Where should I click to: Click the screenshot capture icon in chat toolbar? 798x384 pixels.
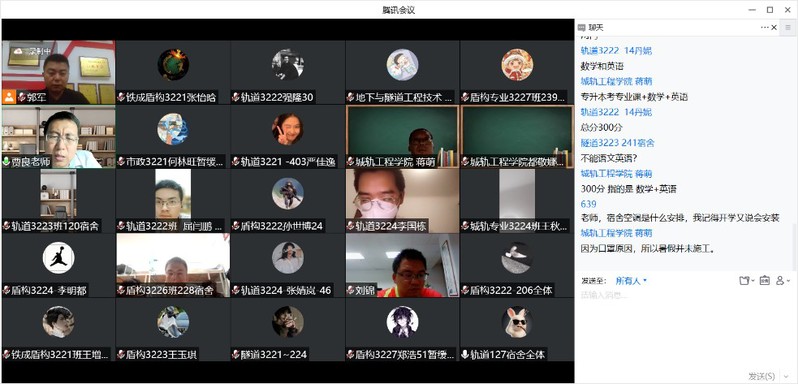click(x=764, y=280)
